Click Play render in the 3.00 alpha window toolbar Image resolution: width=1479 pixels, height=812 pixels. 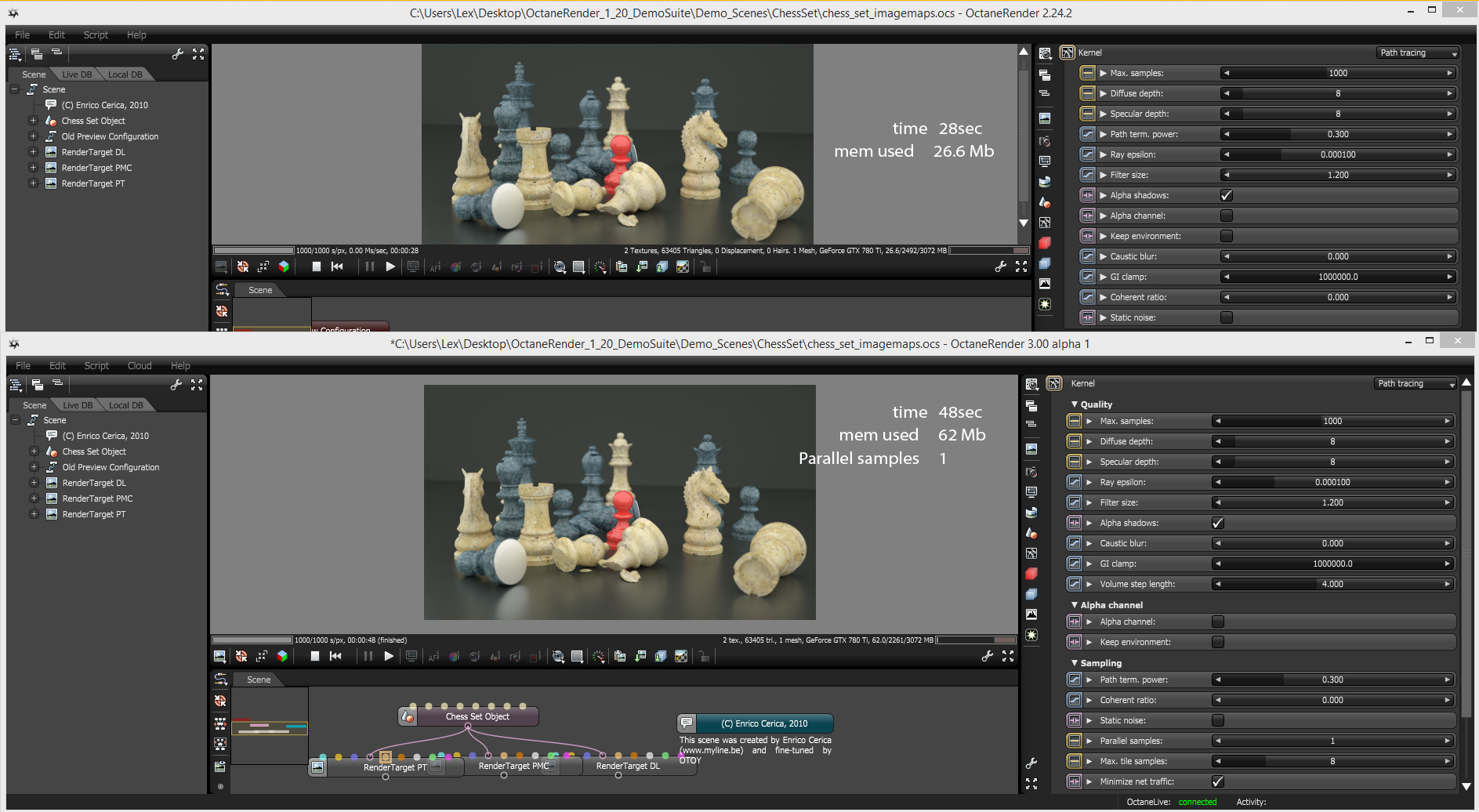[x=389, y=657]
